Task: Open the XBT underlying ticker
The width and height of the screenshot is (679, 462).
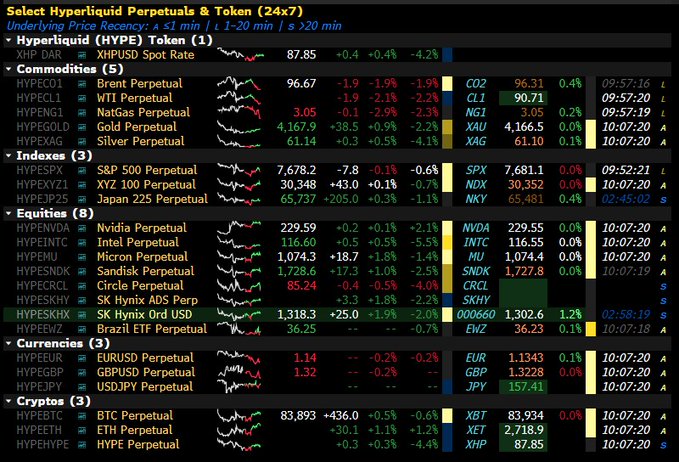Action: 475,416
